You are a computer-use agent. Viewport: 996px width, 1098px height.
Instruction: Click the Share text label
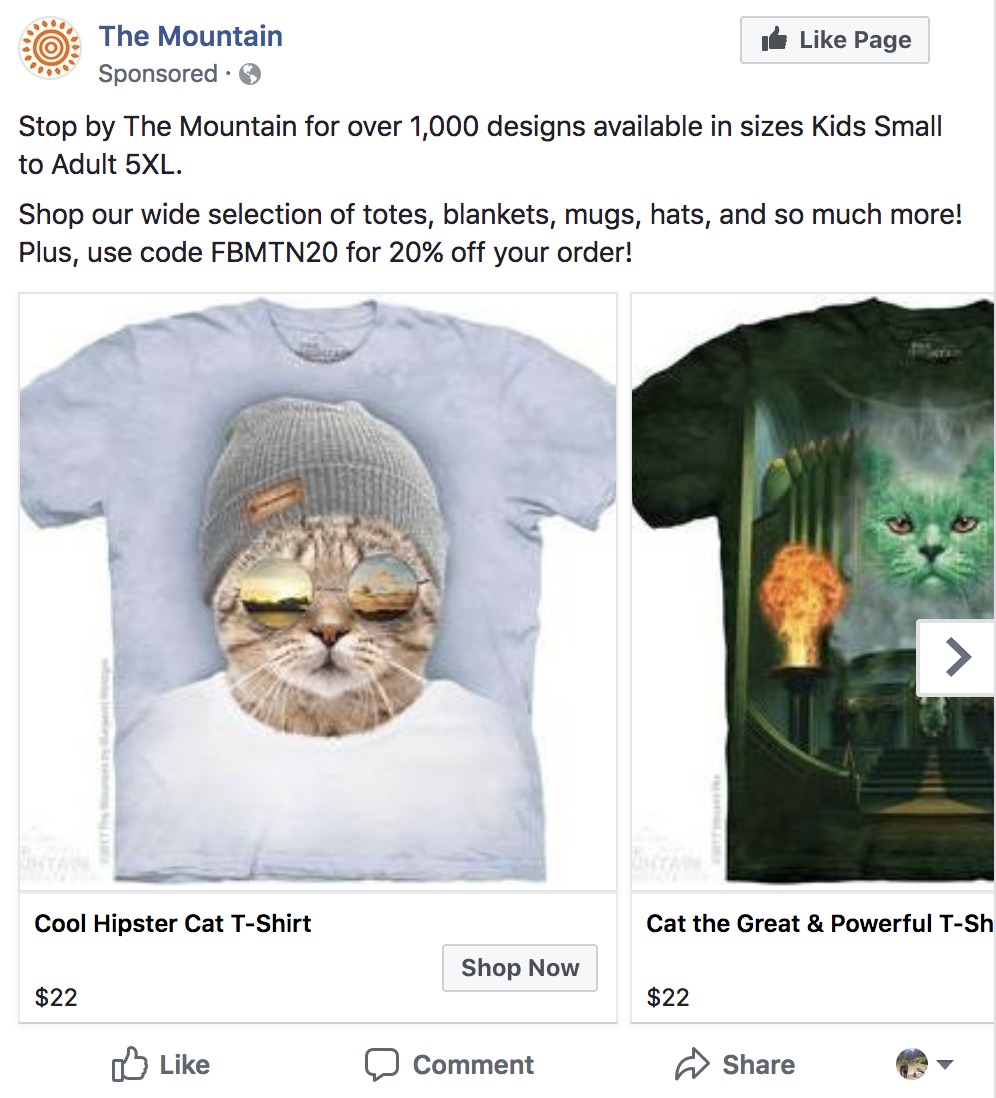[x=759, y=1065]
